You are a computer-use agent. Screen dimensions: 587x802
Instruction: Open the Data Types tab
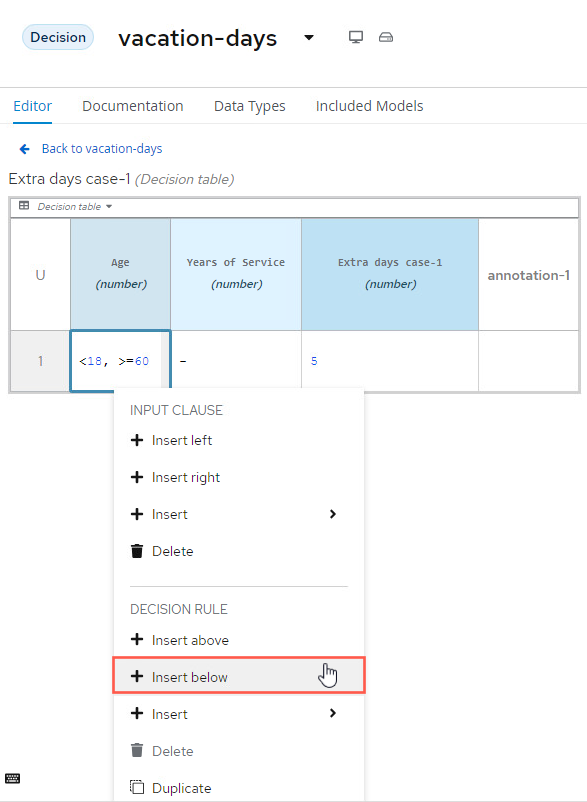click(250, 106)
